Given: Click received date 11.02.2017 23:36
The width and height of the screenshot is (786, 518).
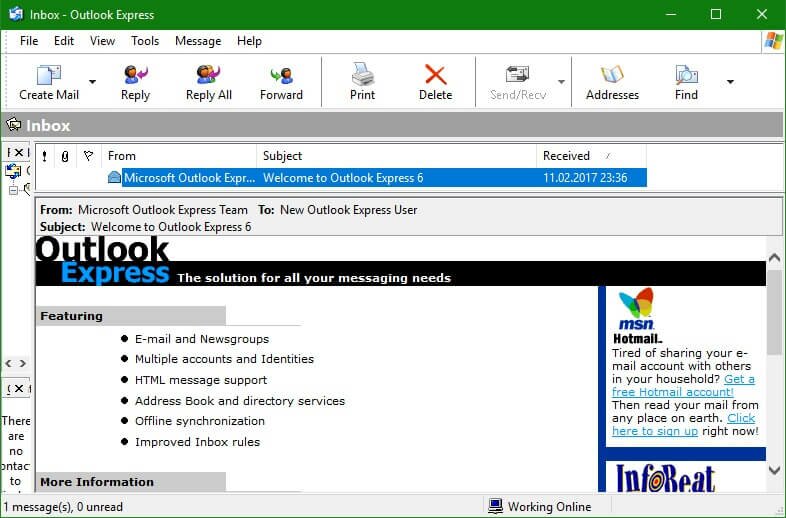Looking at the screenshot, I should pyautogui.click(x=585, y=178).
